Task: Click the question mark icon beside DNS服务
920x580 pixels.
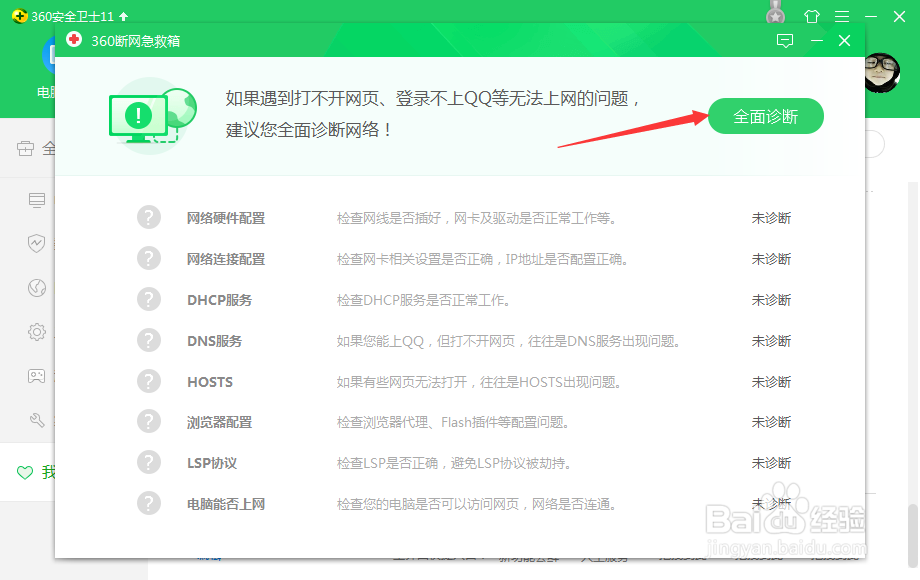Action: coord(149,340)
